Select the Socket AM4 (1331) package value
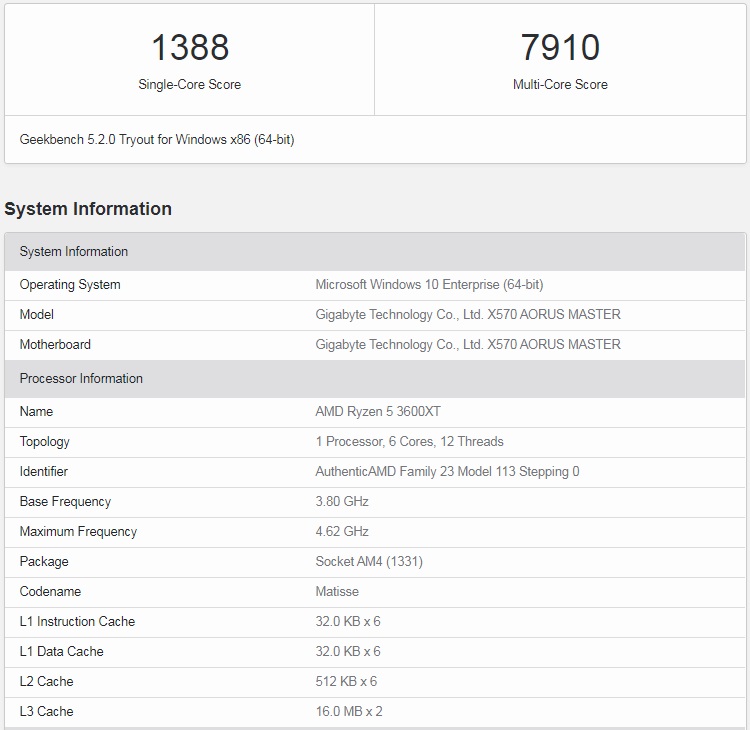The image size is (750, 730). coord(369,562)
